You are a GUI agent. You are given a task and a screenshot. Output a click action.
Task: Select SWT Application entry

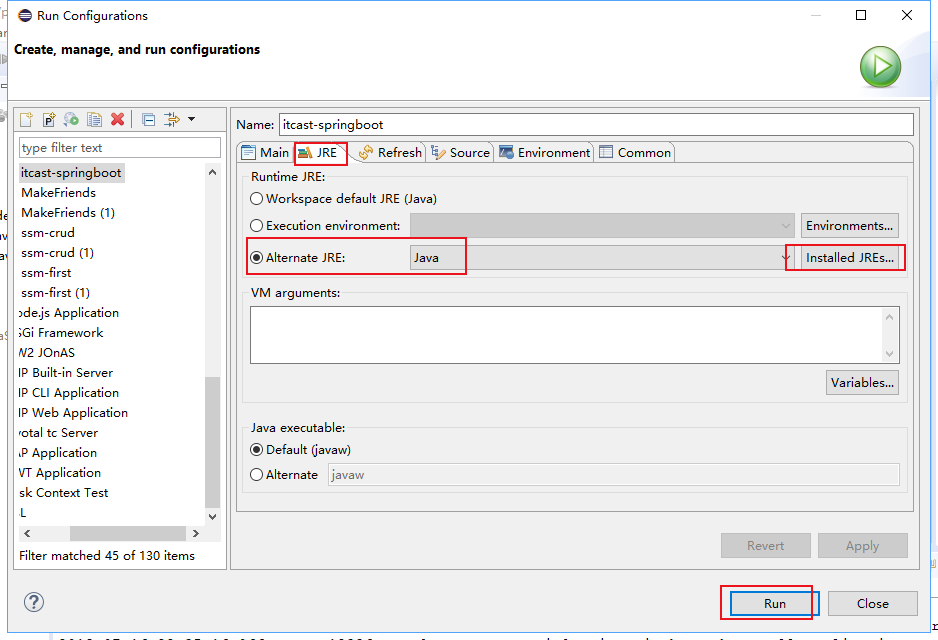click(60, 473)
